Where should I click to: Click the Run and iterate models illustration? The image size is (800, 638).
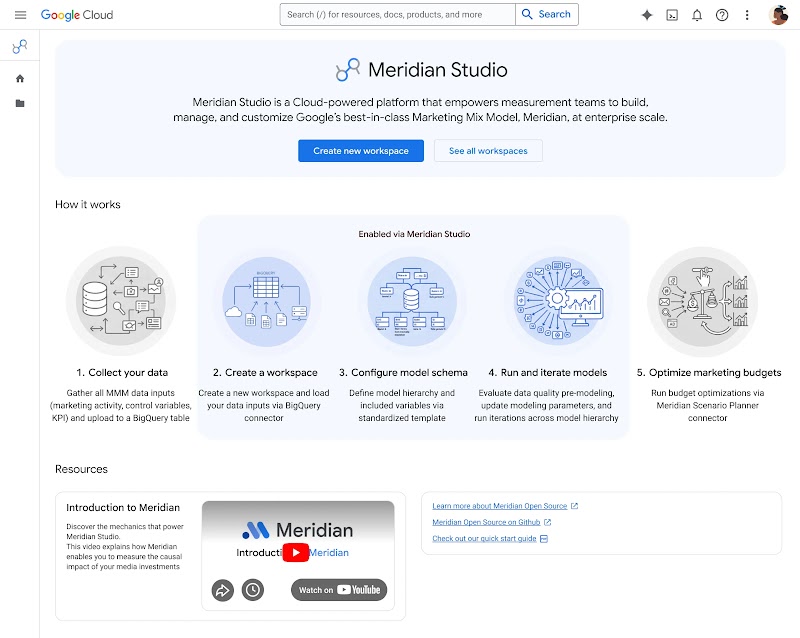click(559, 301)
